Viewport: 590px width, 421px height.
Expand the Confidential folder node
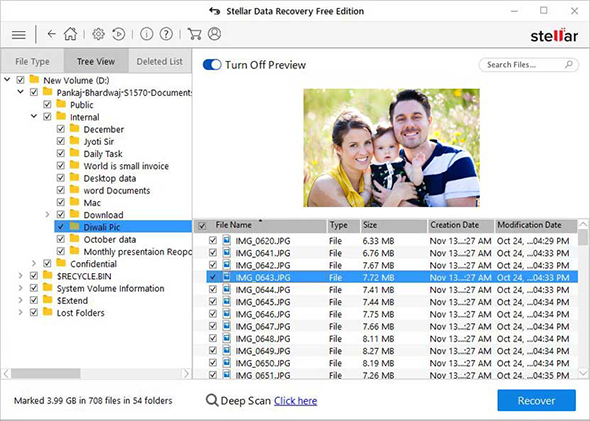34,263
